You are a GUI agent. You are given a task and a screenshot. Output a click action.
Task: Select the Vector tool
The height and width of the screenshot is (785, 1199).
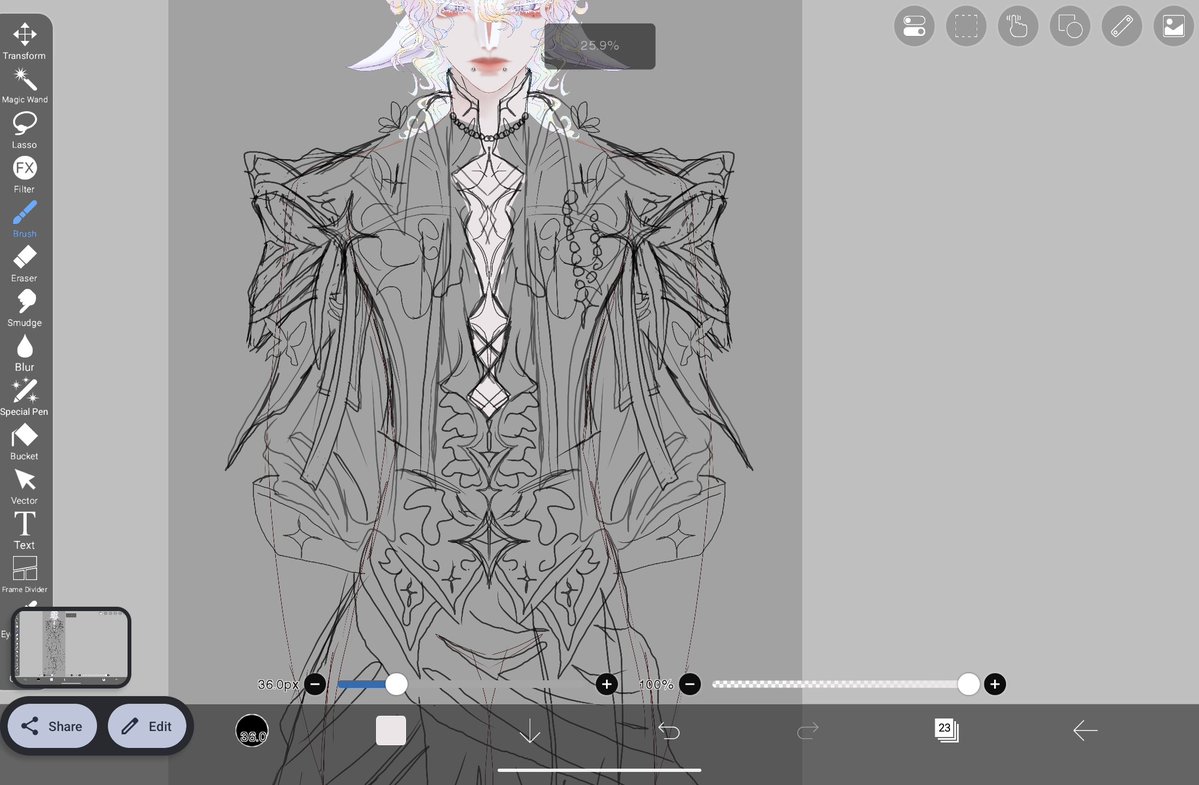24,486
